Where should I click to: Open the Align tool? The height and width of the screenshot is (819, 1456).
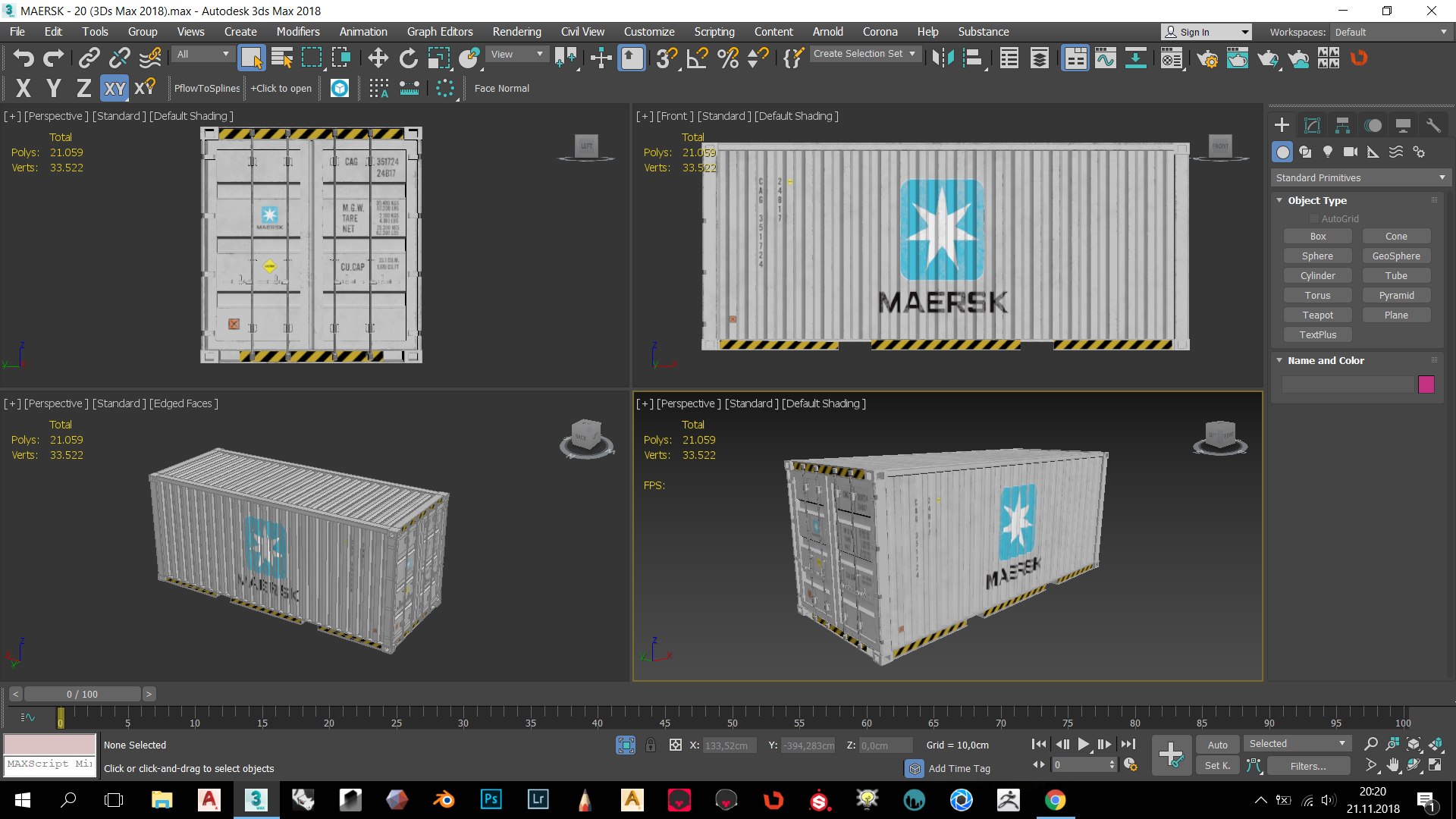973,58
